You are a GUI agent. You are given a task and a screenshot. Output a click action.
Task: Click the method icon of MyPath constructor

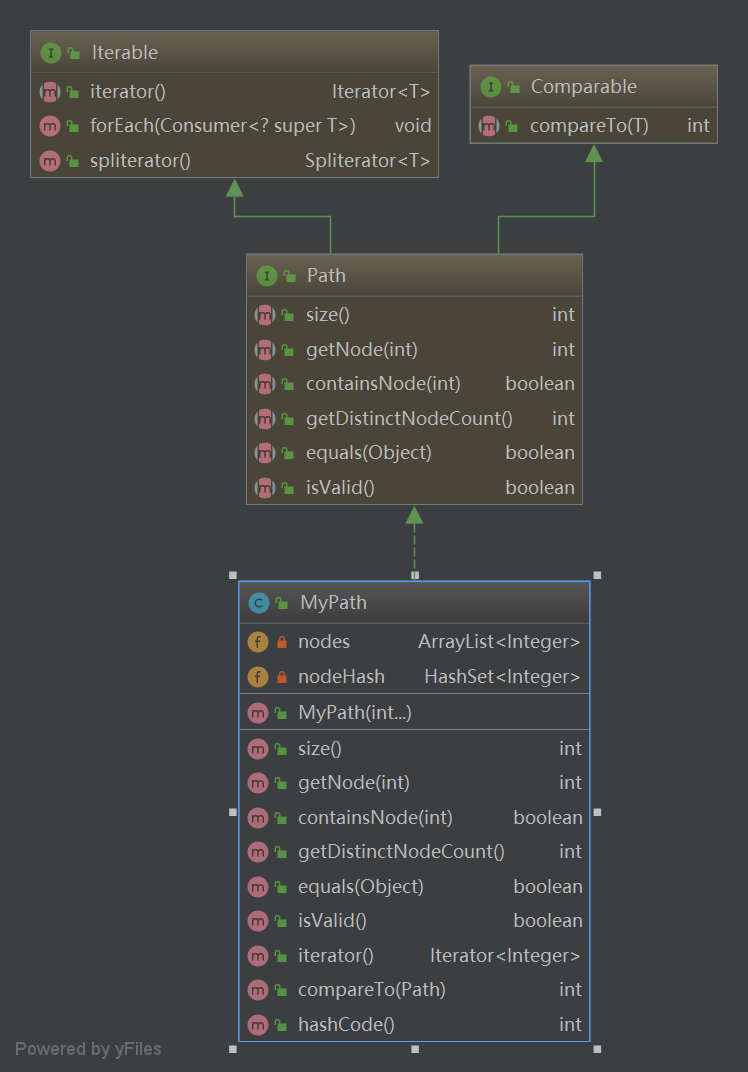[x=258, y=713]
